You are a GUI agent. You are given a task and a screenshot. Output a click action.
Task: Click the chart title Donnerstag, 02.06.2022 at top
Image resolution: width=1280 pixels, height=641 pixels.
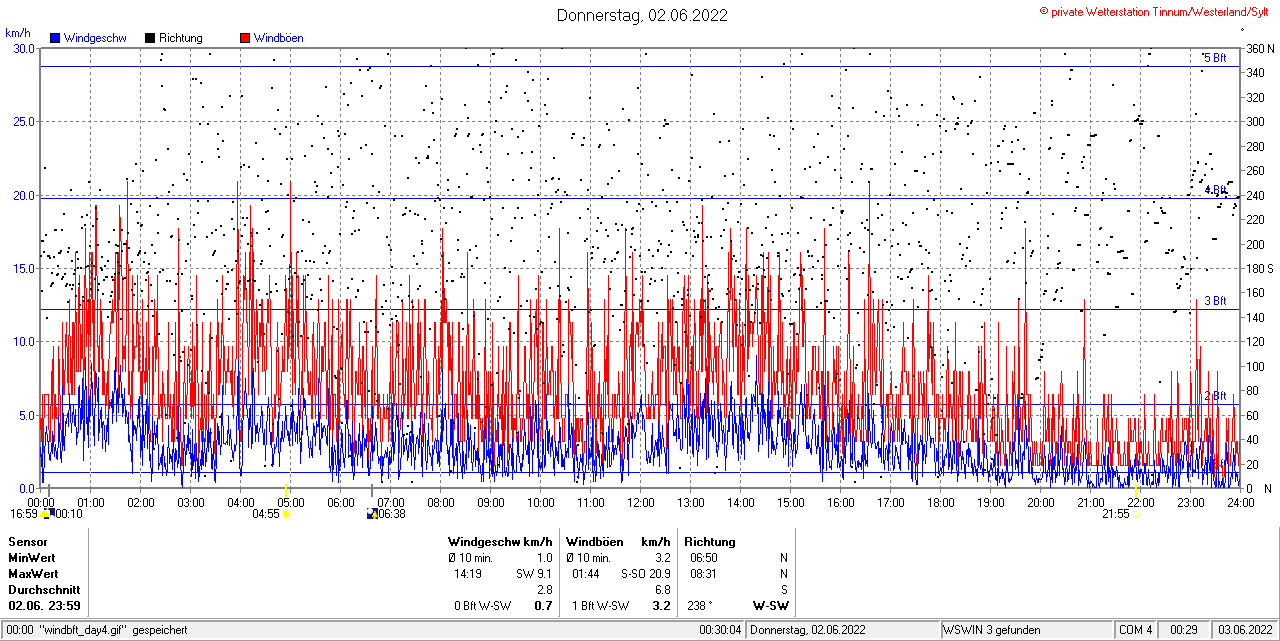click(642, 15)
